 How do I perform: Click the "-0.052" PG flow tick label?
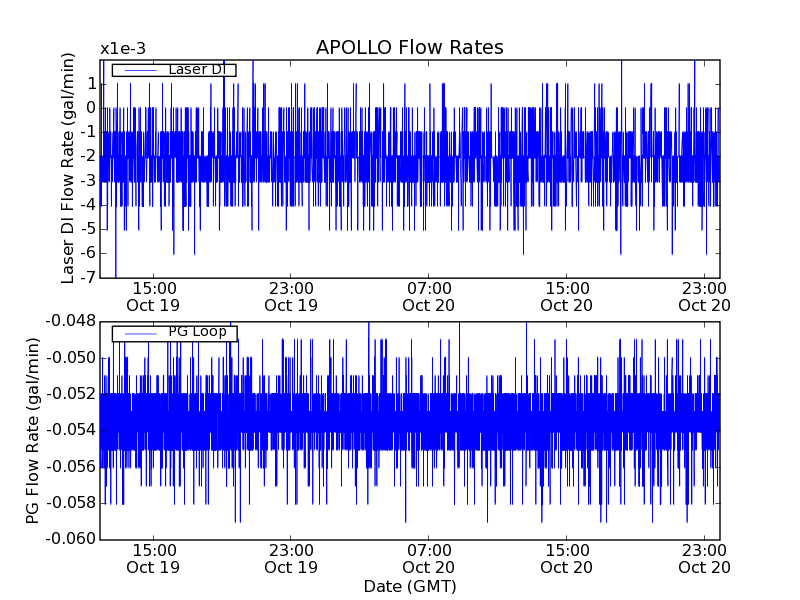(x=71, y=394)
